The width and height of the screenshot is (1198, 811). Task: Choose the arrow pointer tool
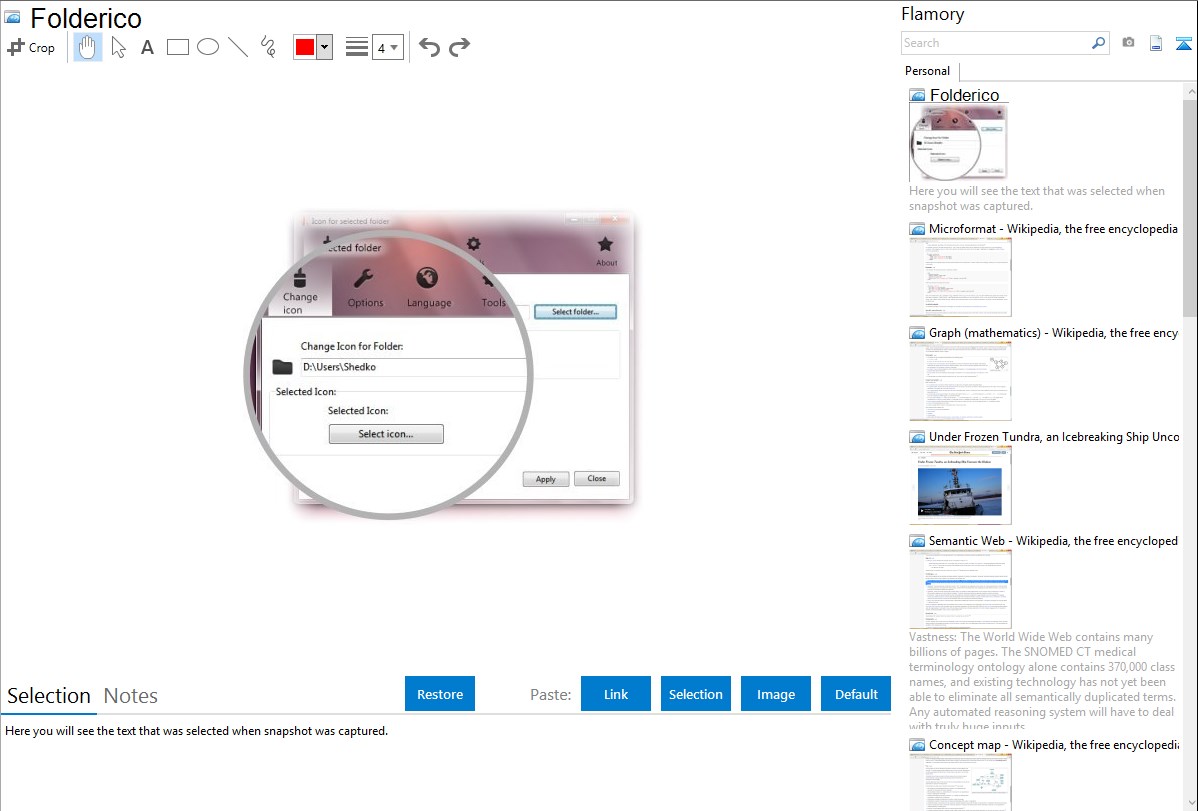pyautogui.click(x=118, y=47)
